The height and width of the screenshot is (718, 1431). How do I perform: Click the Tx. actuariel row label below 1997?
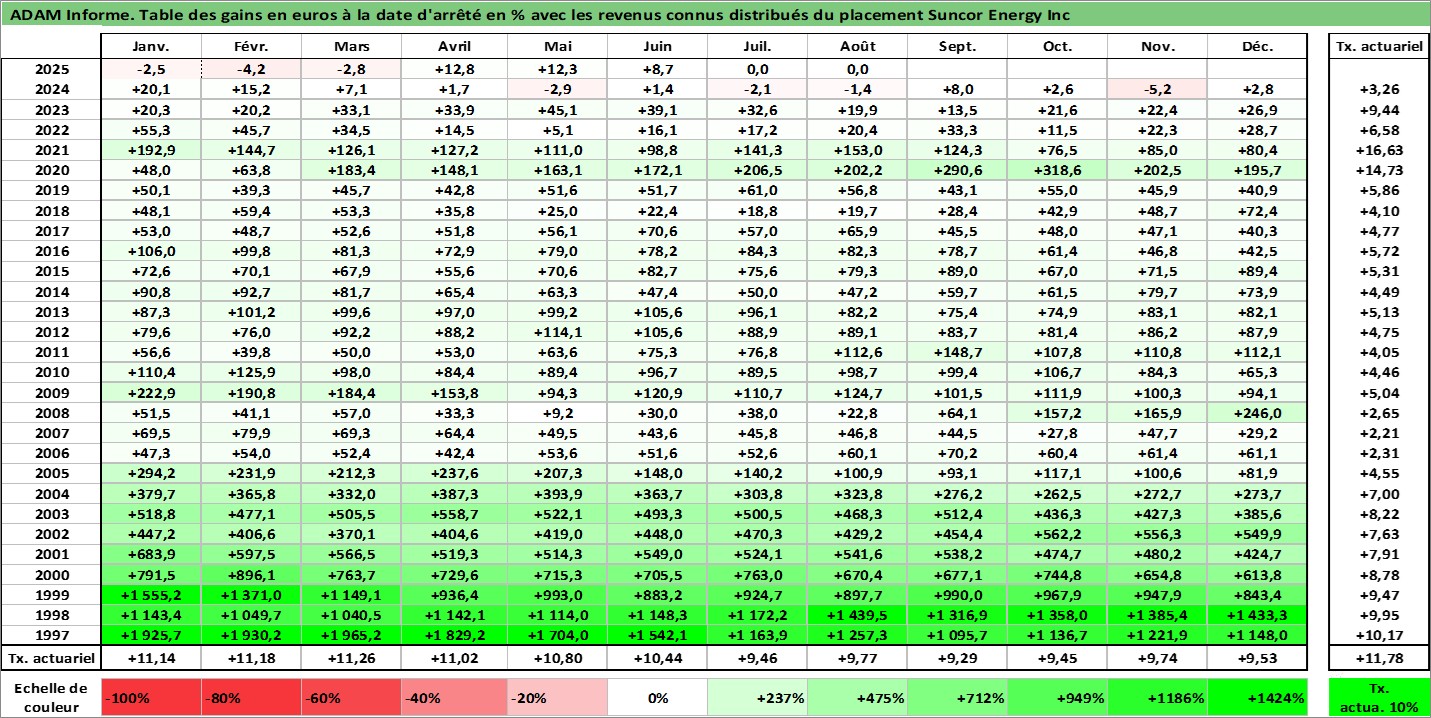(51, 658)
